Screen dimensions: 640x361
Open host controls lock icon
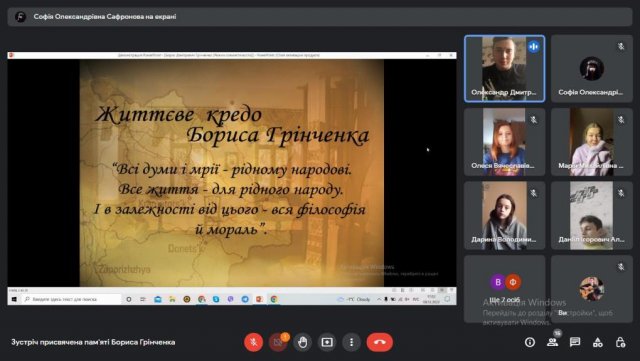click(x=620, y=342)
